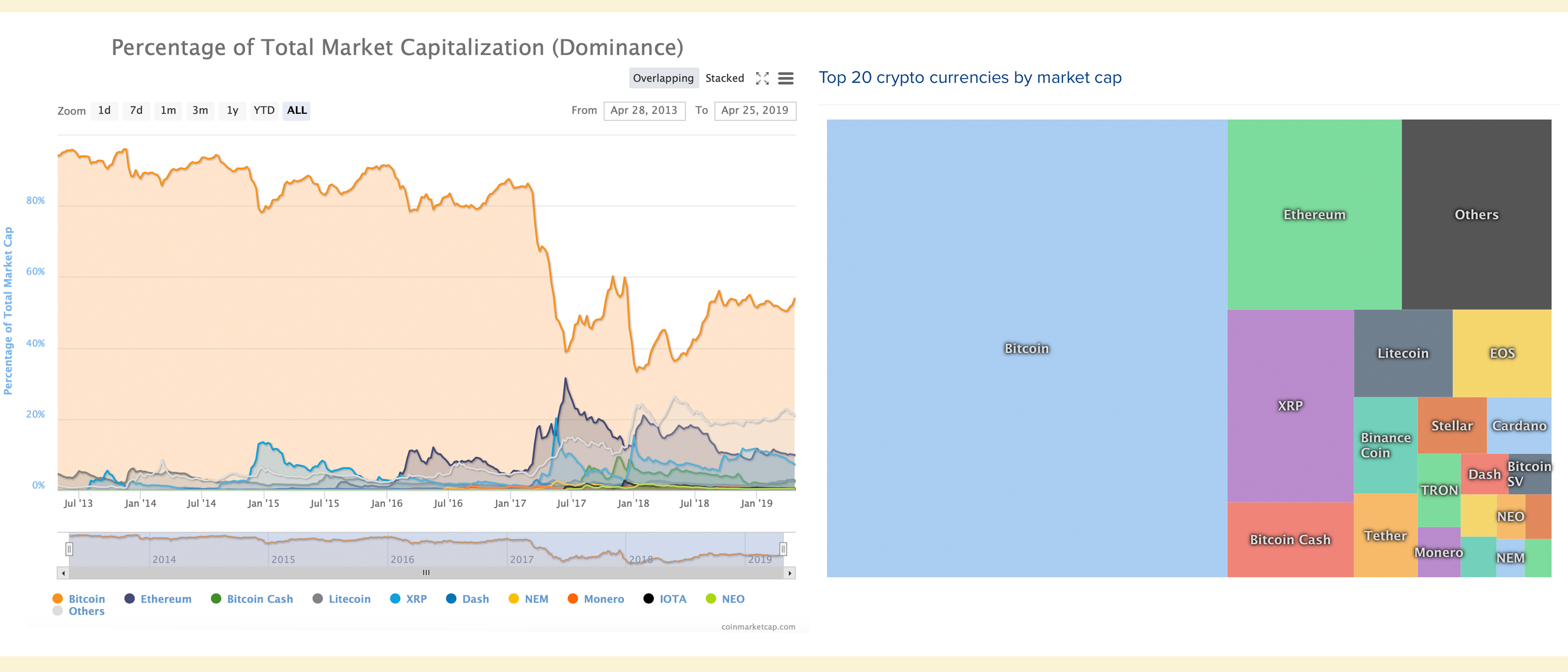
Task: Click the navigator right scroll arrow
Action: [790, 573]
